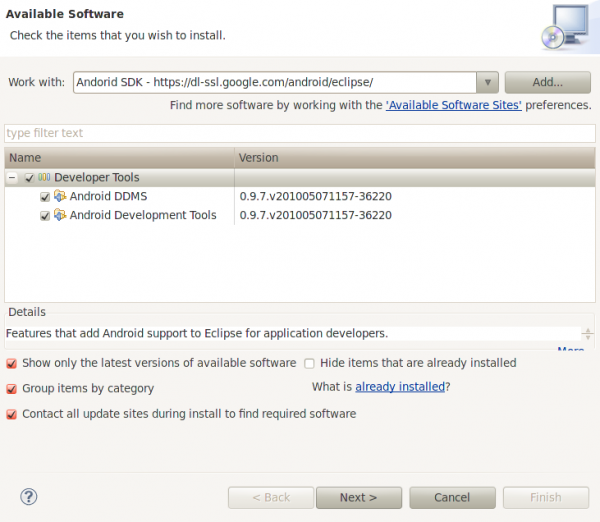Uncheck the Developer Tools category checkbox

click(x=29, y=178)
